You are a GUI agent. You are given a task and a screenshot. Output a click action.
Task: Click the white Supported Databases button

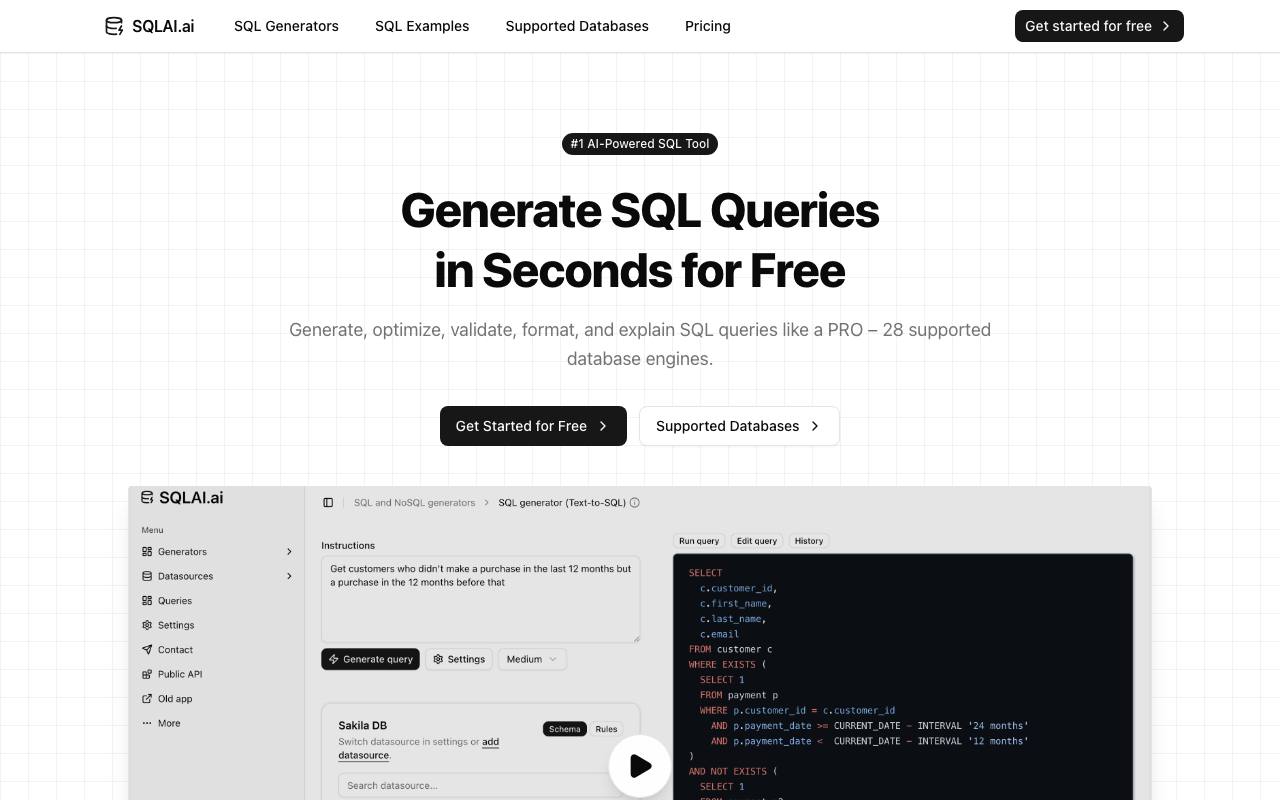pyautogui.click(x=739, y=426)
